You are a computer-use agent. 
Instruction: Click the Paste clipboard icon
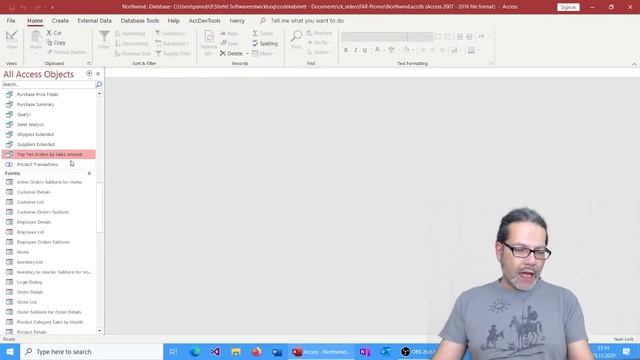36,37
